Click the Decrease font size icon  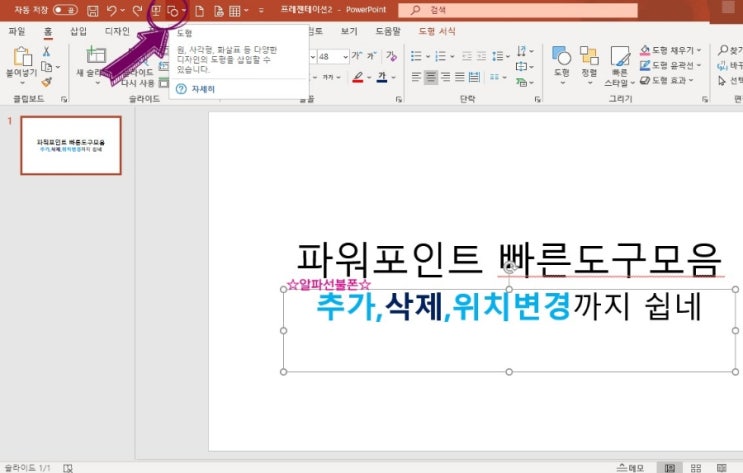point(372,56)
